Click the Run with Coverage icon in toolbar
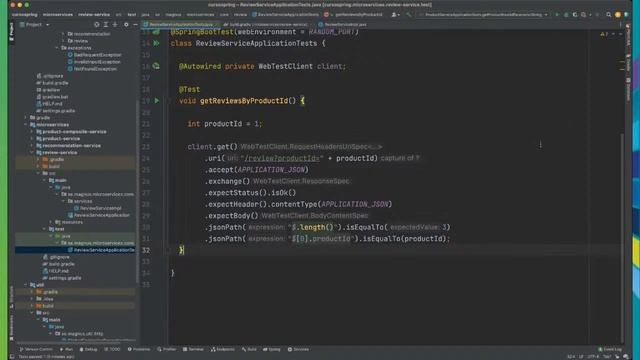 point(575,15)
